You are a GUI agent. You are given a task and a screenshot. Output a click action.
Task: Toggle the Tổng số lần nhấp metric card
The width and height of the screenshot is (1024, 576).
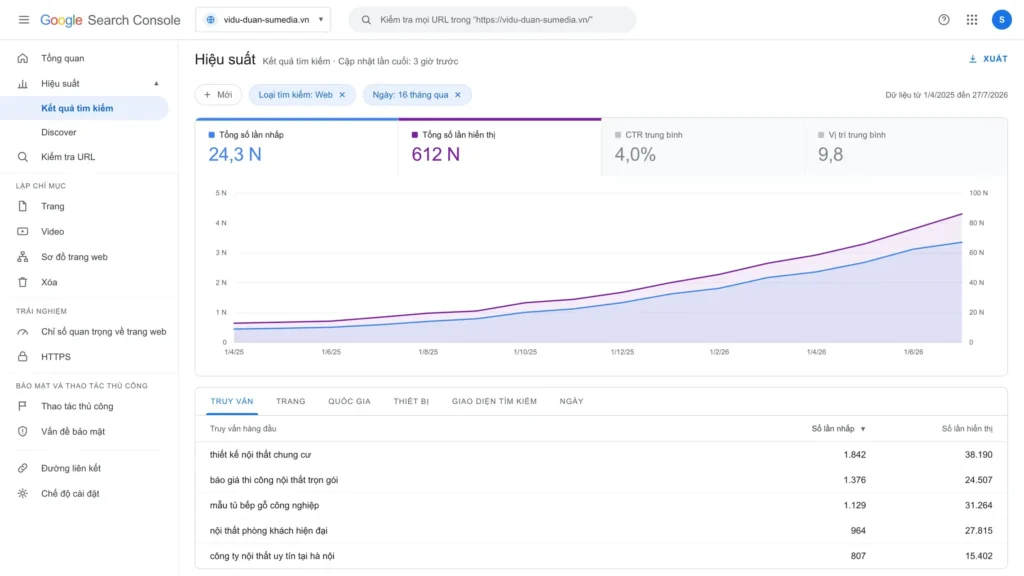(296, 147)
